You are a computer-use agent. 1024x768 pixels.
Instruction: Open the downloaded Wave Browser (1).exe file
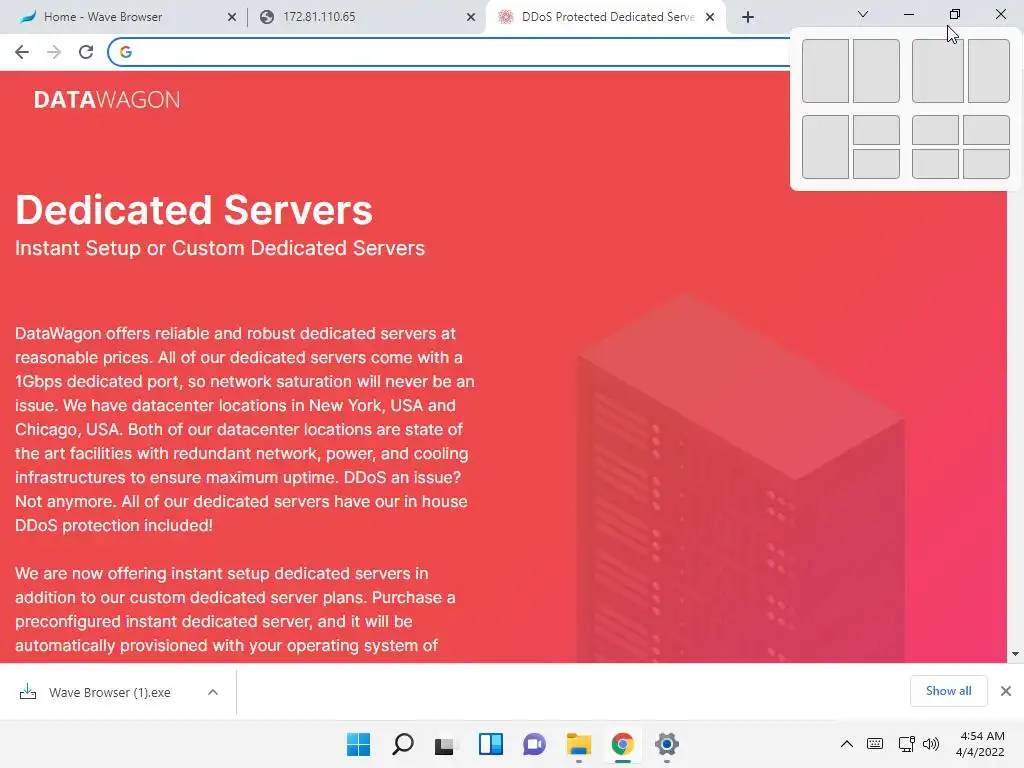[110, 692]
